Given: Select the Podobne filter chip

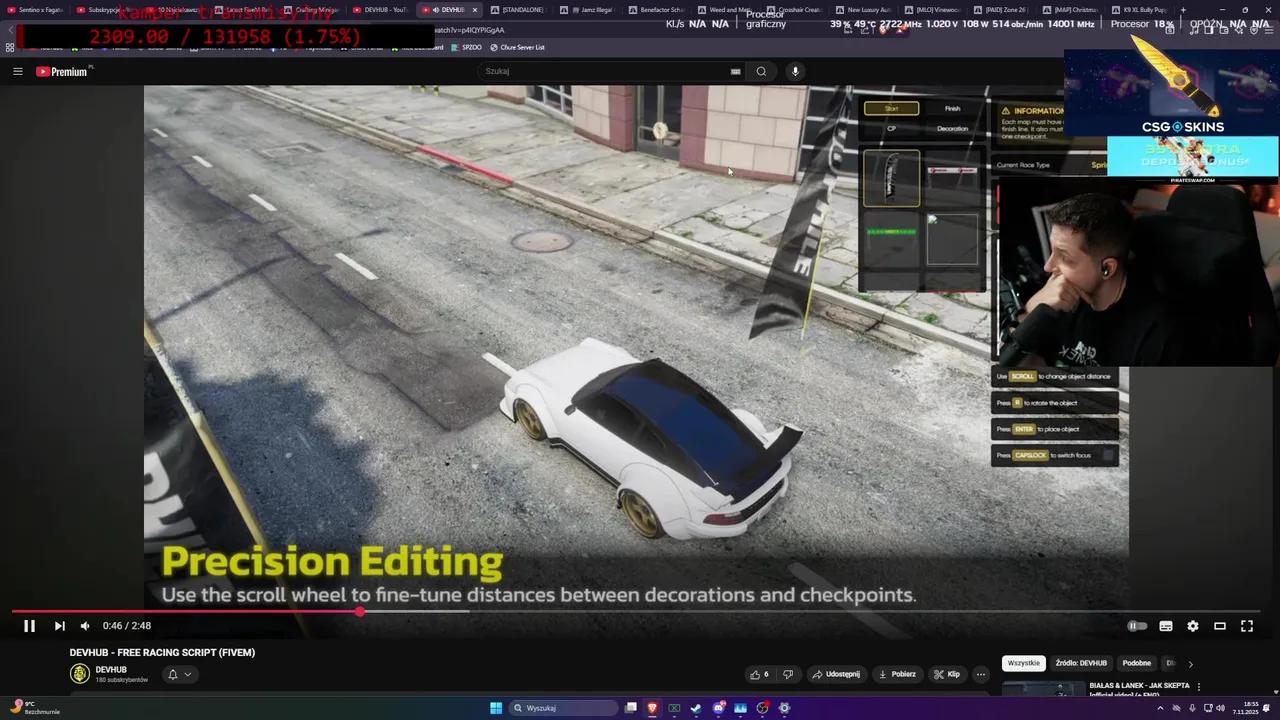Looking at the screenshot, I should (1137, 663).
